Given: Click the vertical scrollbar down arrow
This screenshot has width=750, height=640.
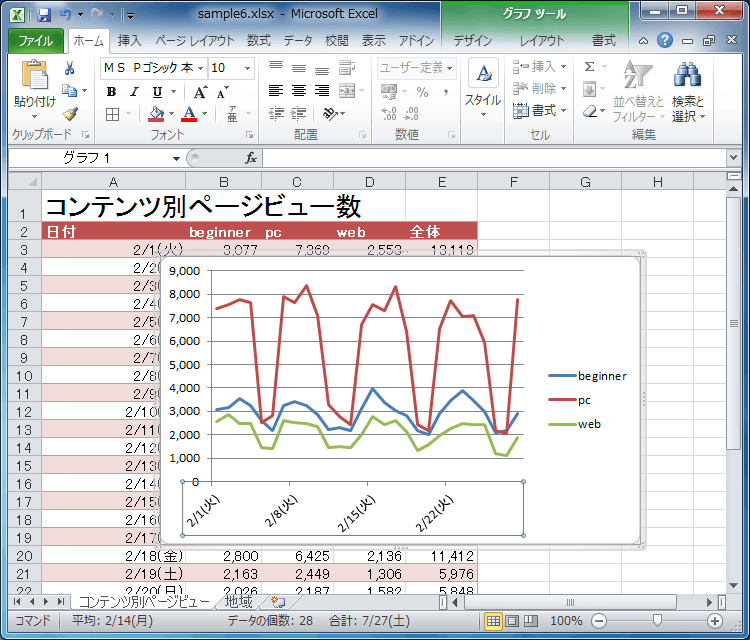Looking at the screenshot, I should point(733,585).
